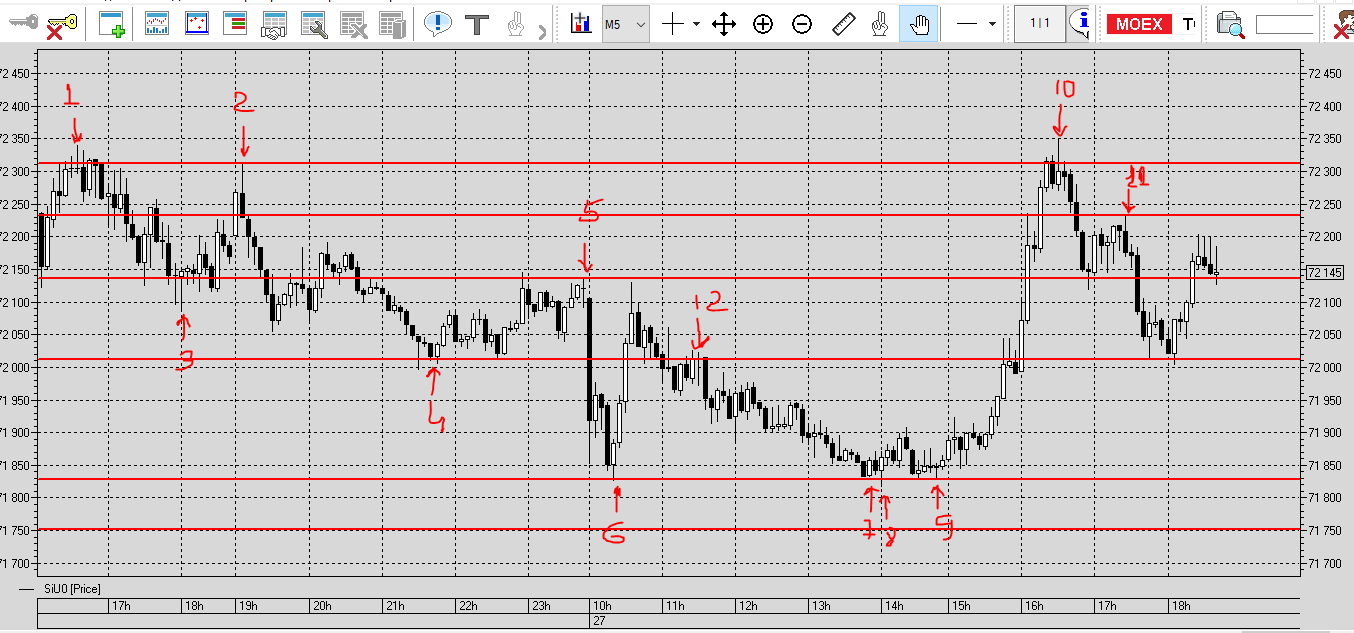Screen dimensions: 1354x633
Task: Click the two-finger hand pointer tool
Action: coord(880,24)
